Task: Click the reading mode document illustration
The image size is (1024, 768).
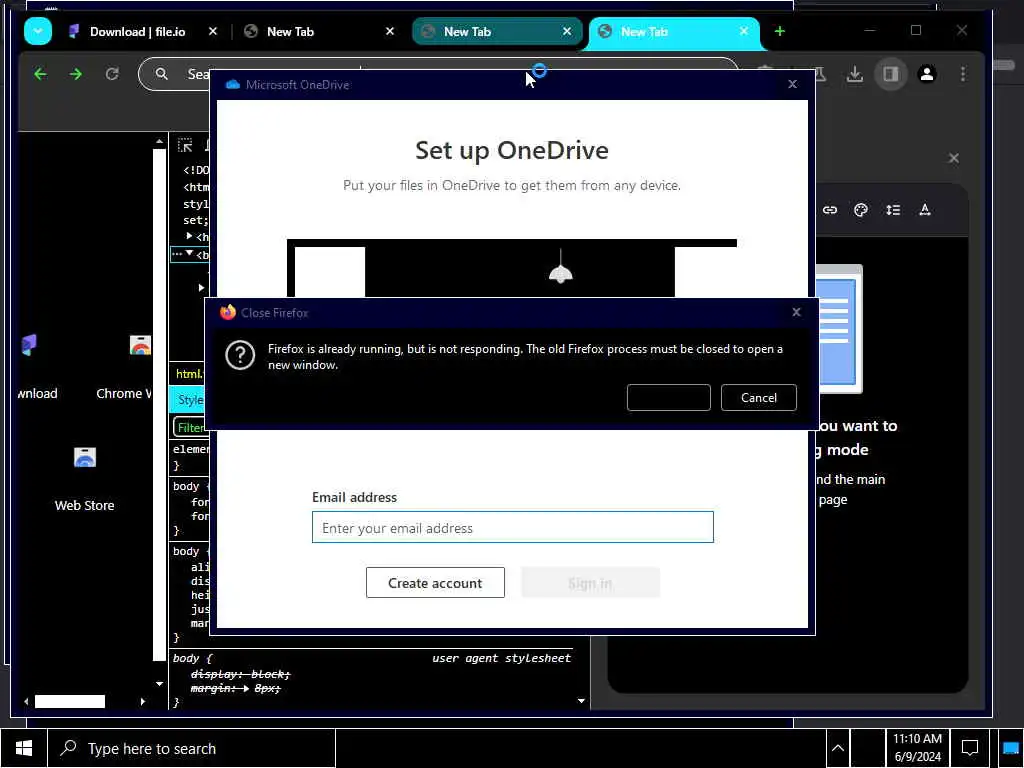Action: point(839,330)
